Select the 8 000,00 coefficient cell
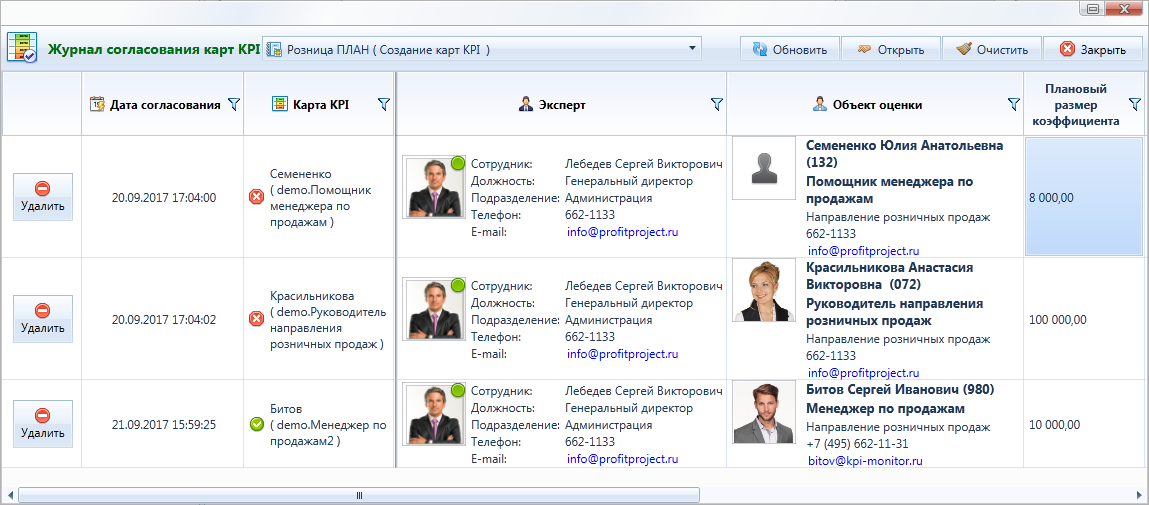Viewport: 1149px width, 505px height. tap(1083, 197)
